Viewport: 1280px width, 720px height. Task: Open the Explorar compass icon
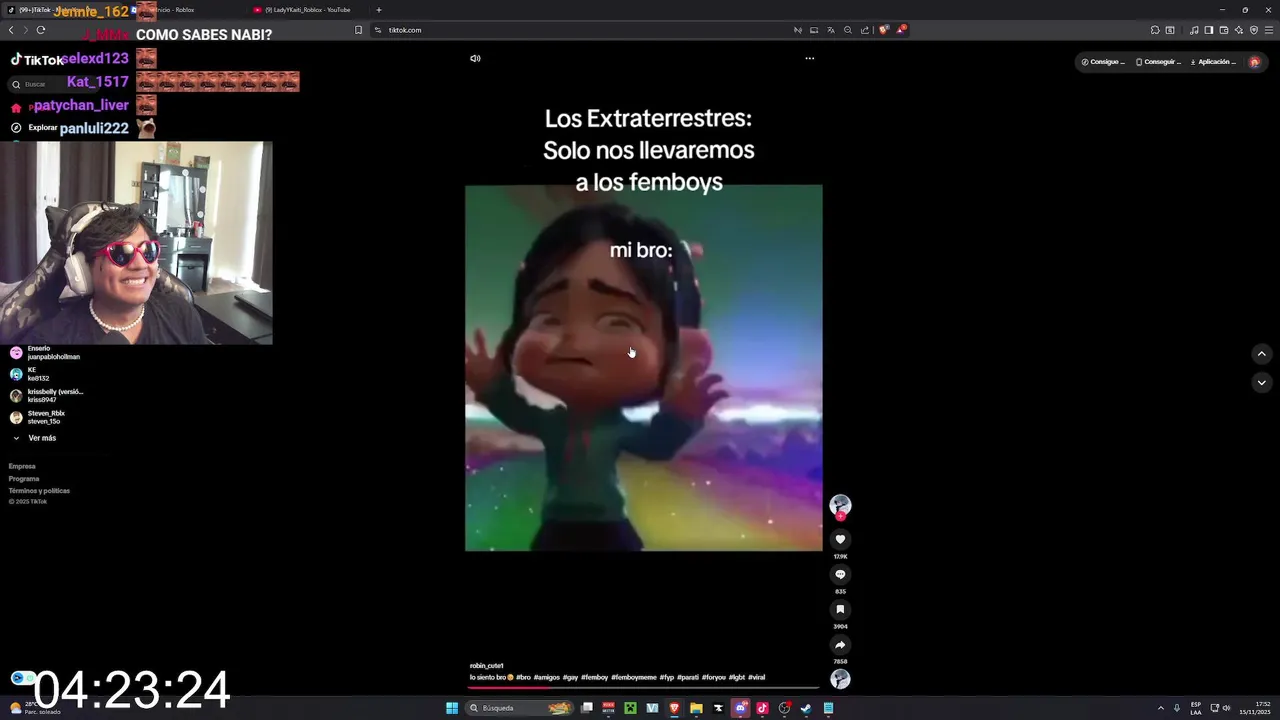(x=16, y=128)
